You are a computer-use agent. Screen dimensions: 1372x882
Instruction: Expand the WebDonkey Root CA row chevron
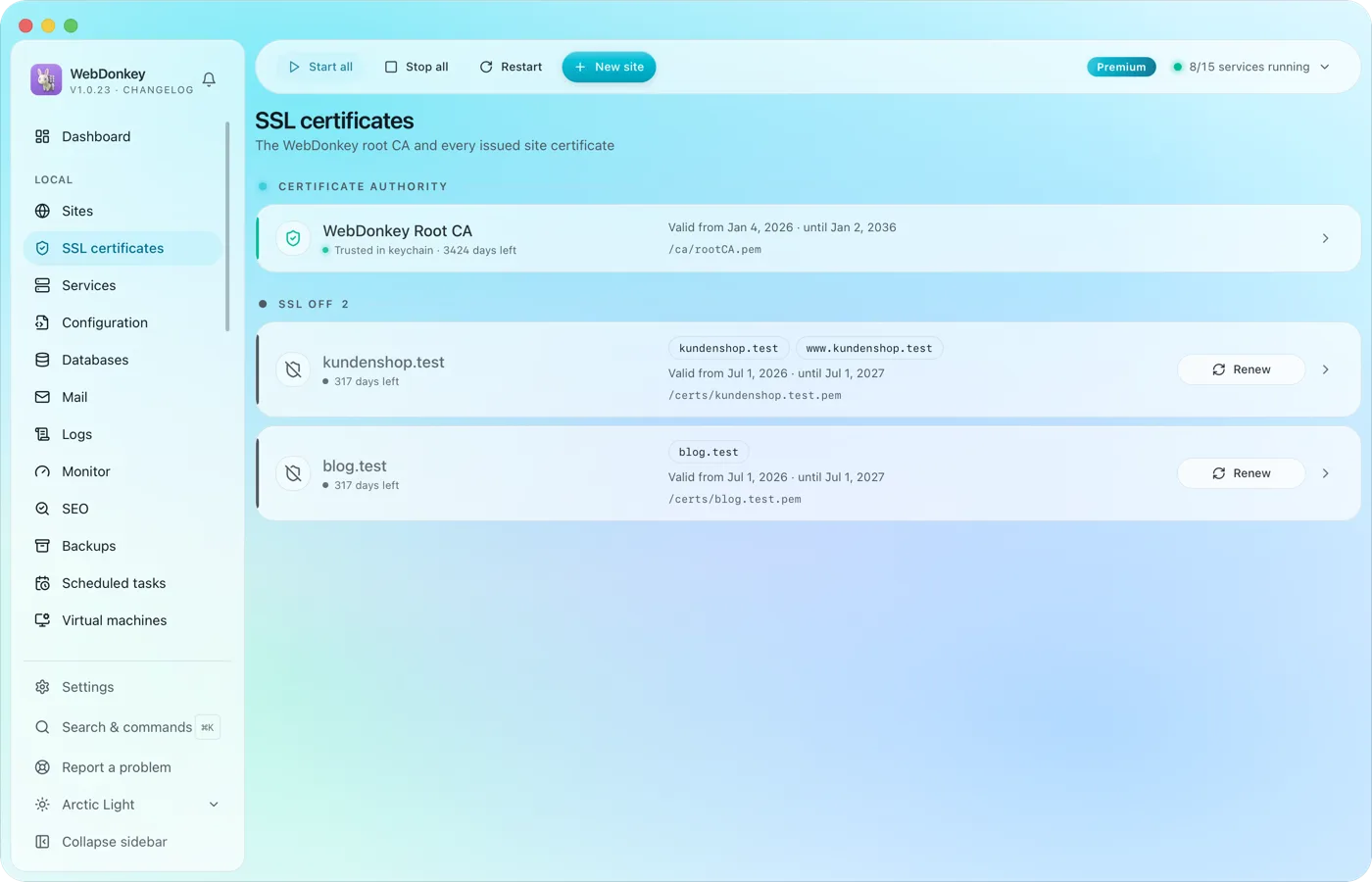(x=1325, y=238)
